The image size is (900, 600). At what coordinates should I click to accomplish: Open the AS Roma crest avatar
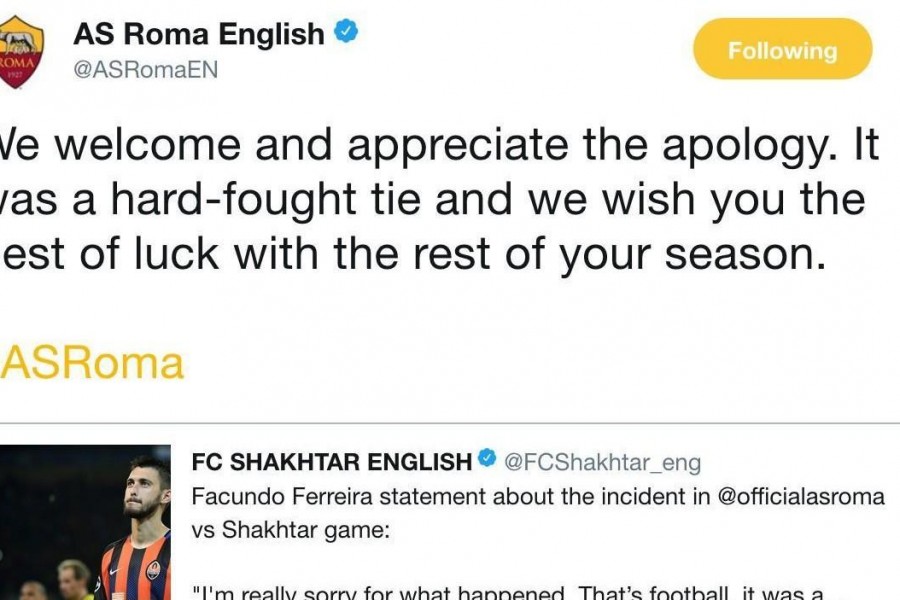(x=21, y=52)
